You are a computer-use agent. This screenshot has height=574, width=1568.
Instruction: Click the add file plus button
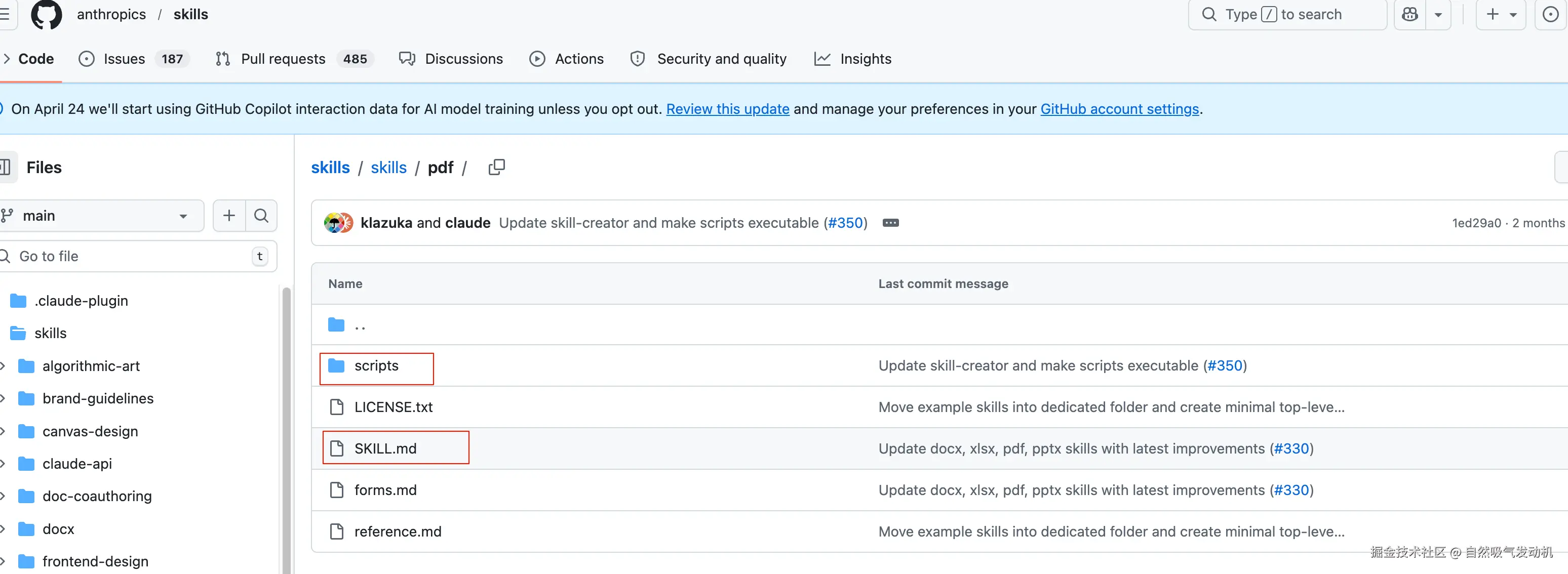229,216
